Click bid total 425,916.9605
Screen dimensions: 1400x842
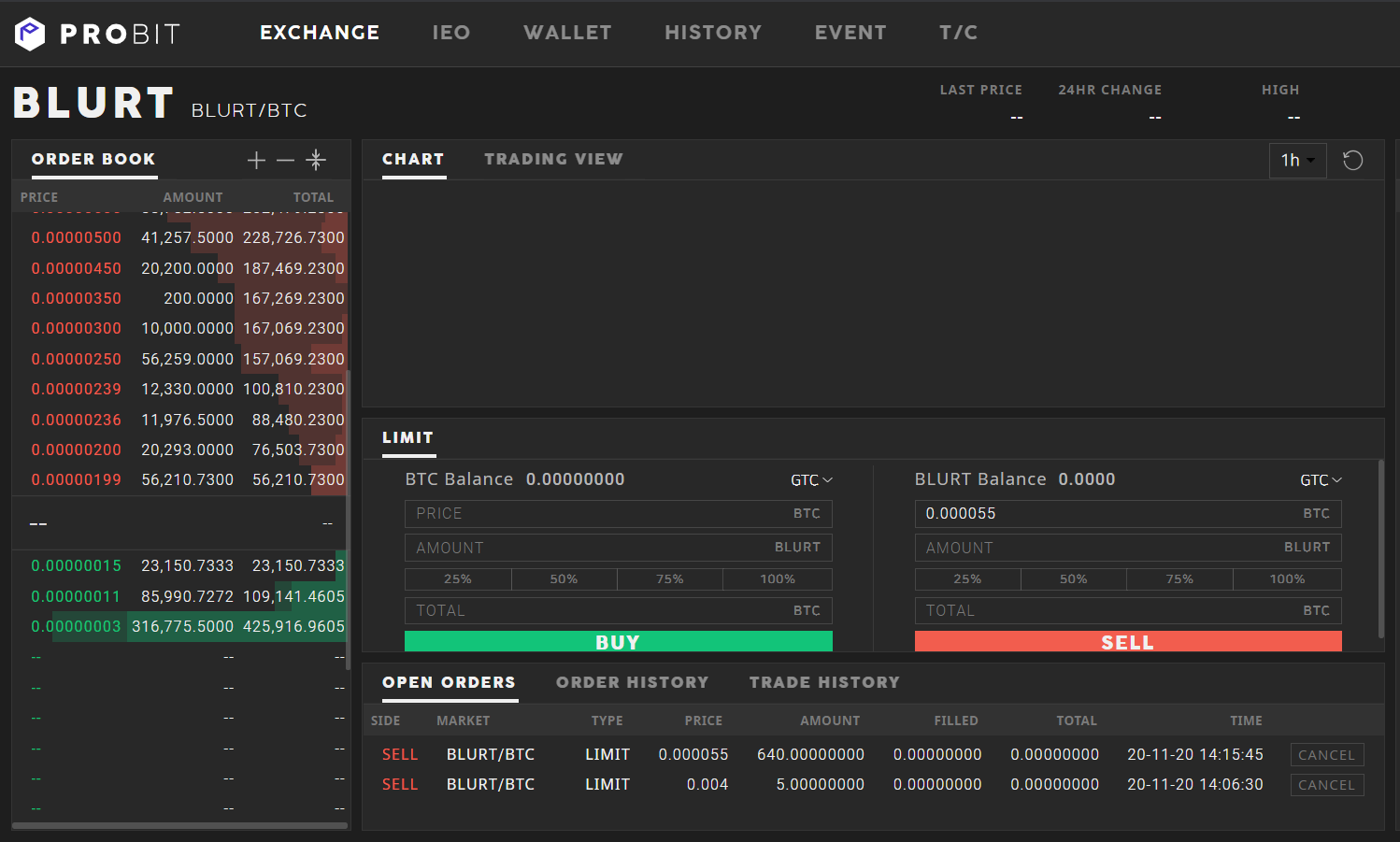(294, 627)
